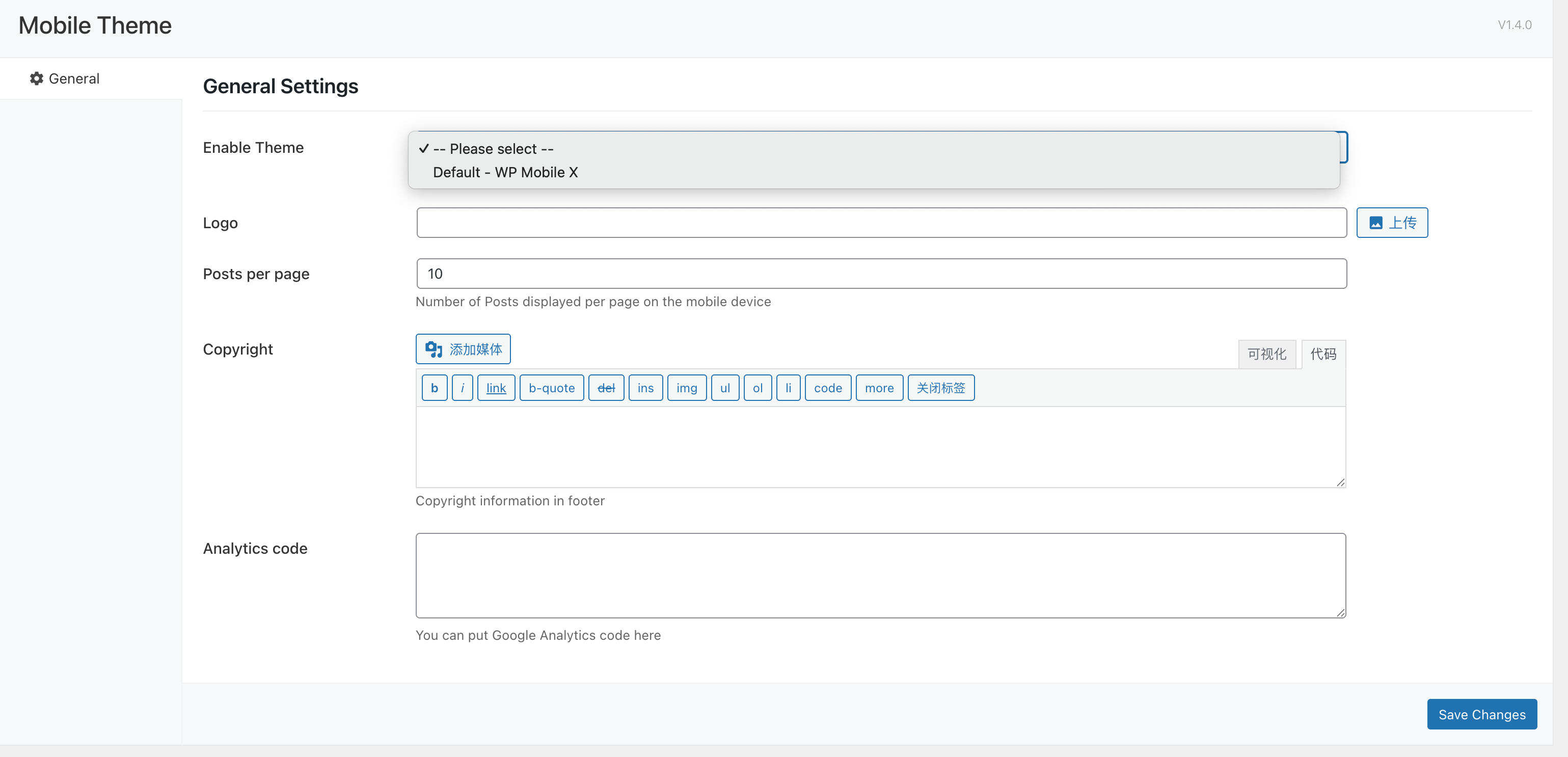1568x757 pixels.
Task: Click the add media icon
Action: (x=434, y=349)
